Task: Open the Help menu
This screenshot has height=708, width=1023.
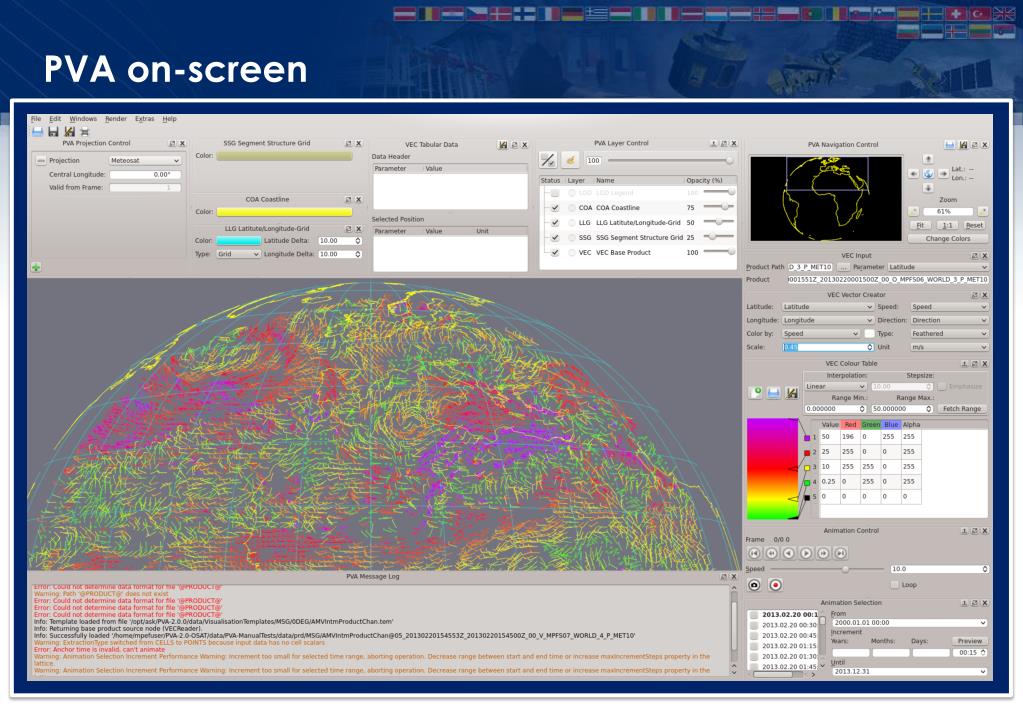Action: pyautogui.click(x=170, y=119)
